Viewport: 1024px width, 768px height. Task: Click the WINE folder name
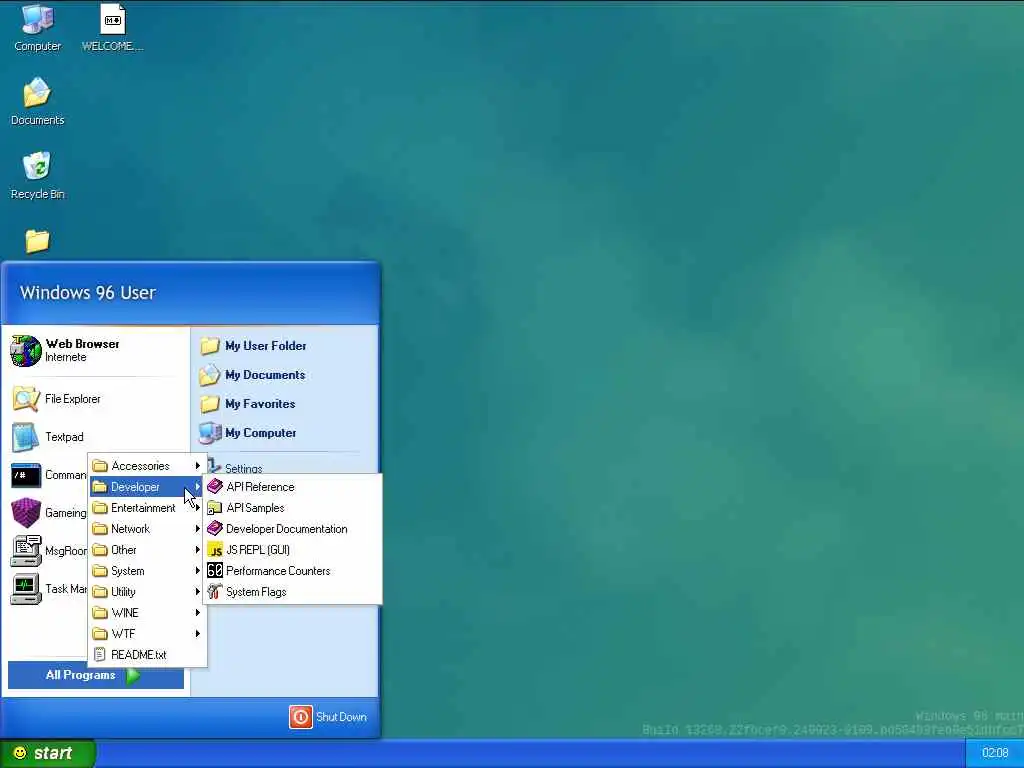click(125, 613)
